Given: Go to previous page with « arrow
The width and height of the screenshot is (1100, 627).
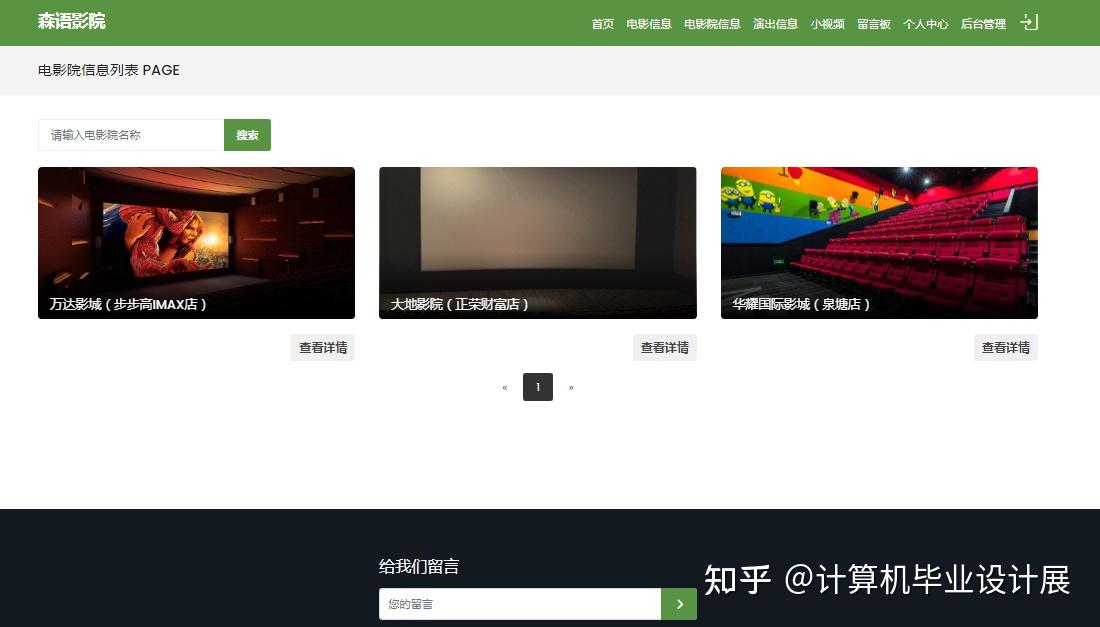Looking at the screenshot, I should pyautogui.click(x=505, y=387).
